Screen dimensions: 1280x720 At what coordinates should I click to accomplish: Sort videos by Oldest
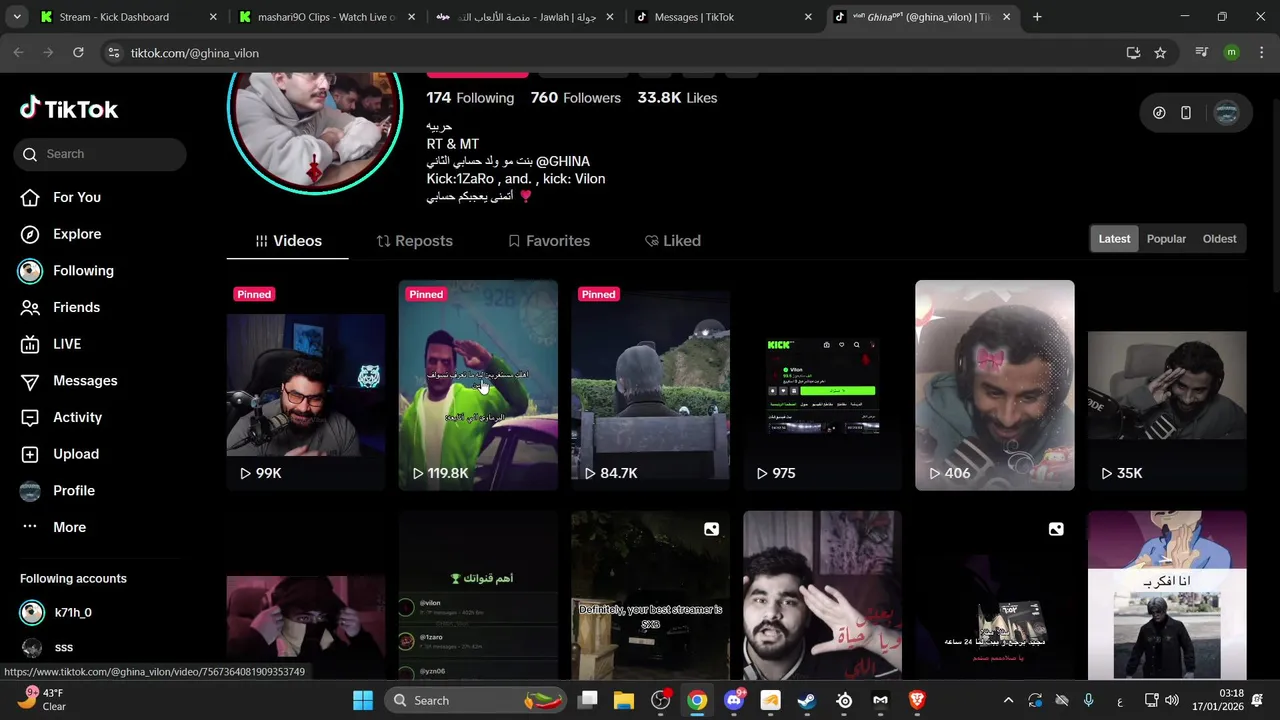tap(1219, 239)
